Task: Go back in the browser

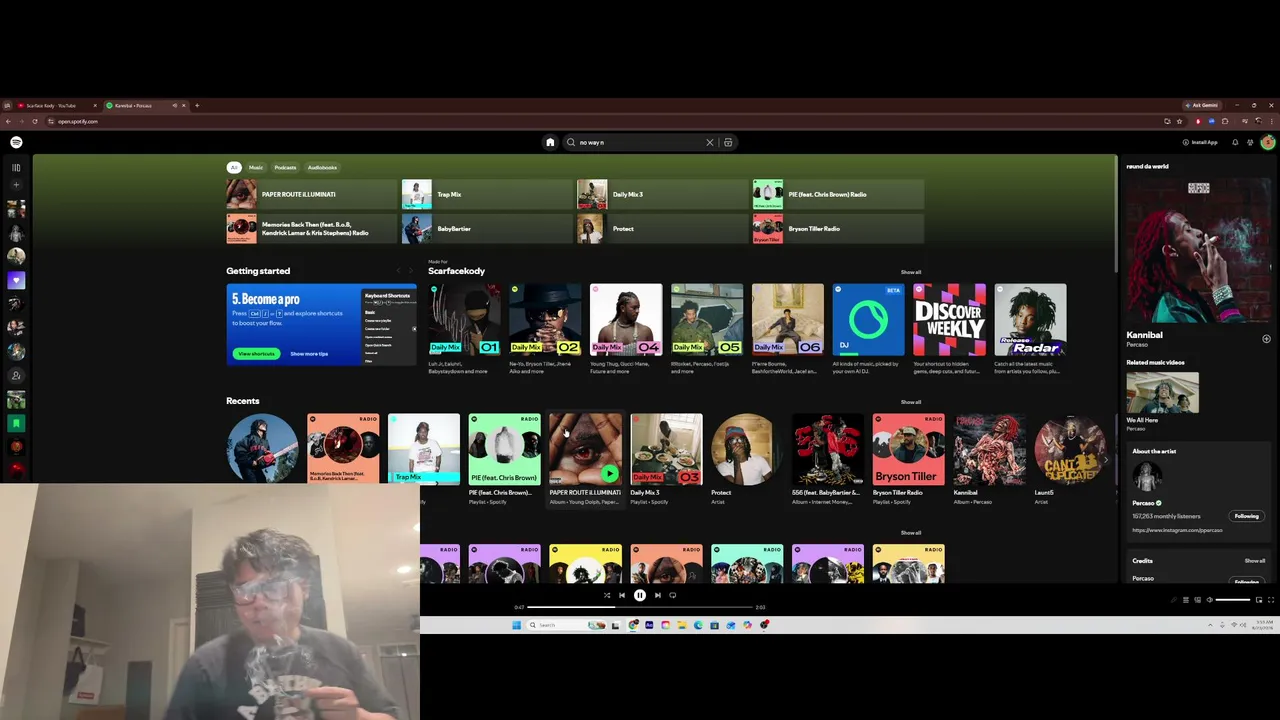Action: pyautogui.click(x=7, y=121)
